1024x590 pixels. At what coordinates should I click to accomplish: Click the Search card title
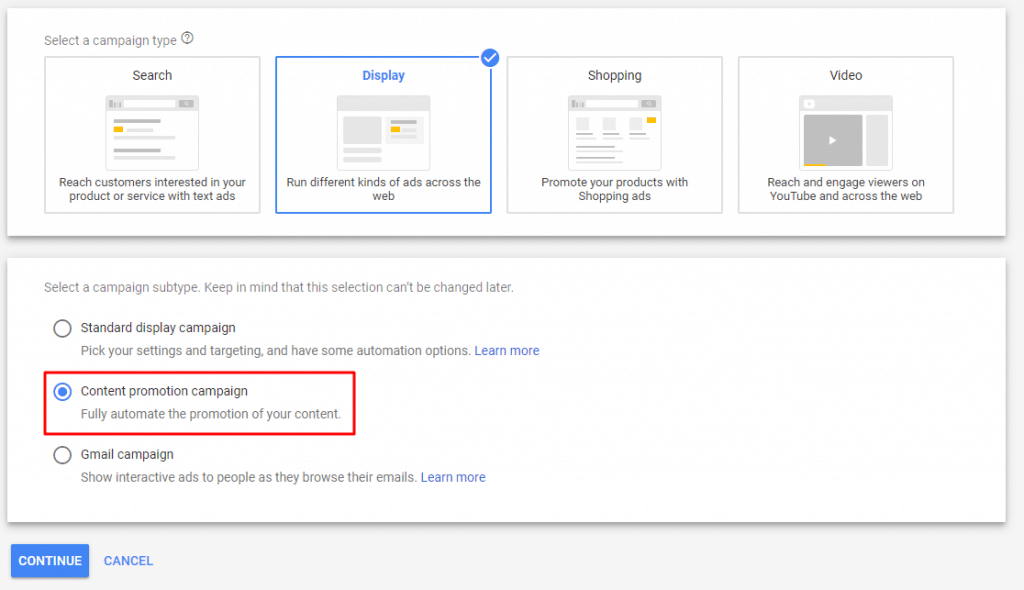(152, 76)
